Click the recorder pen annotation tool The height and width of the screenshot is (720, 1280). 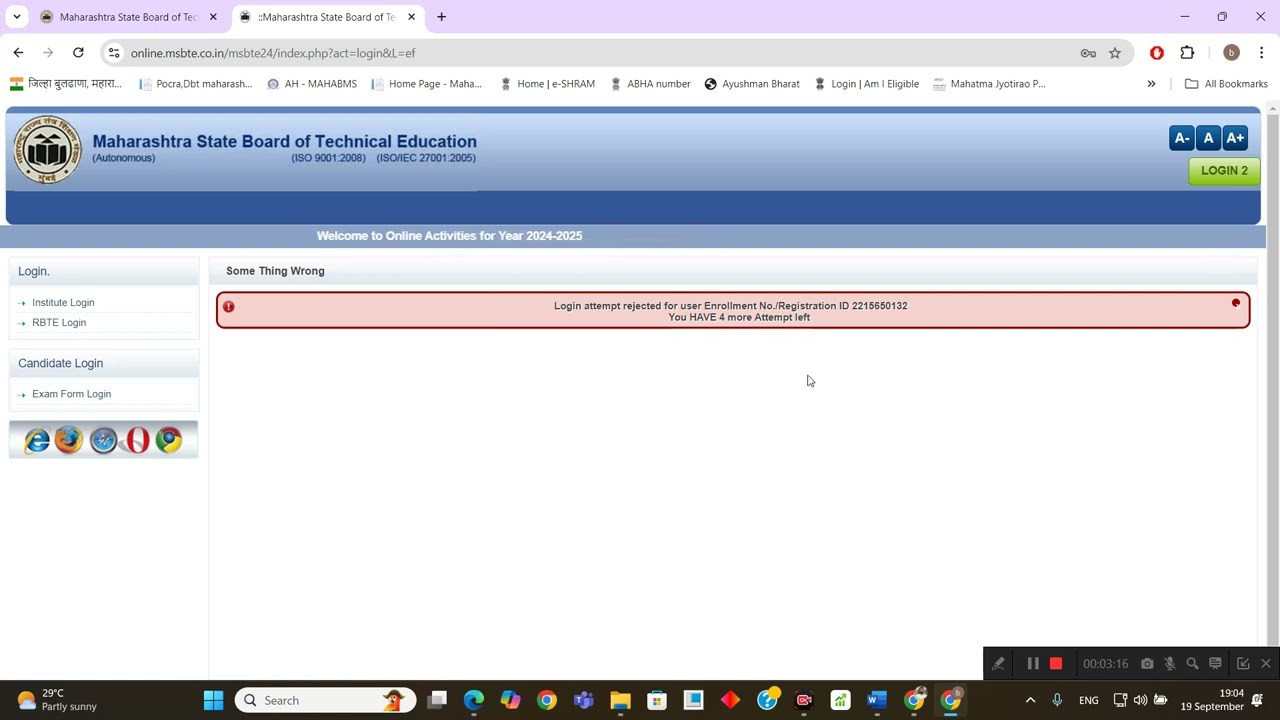(x=998, y=663)
